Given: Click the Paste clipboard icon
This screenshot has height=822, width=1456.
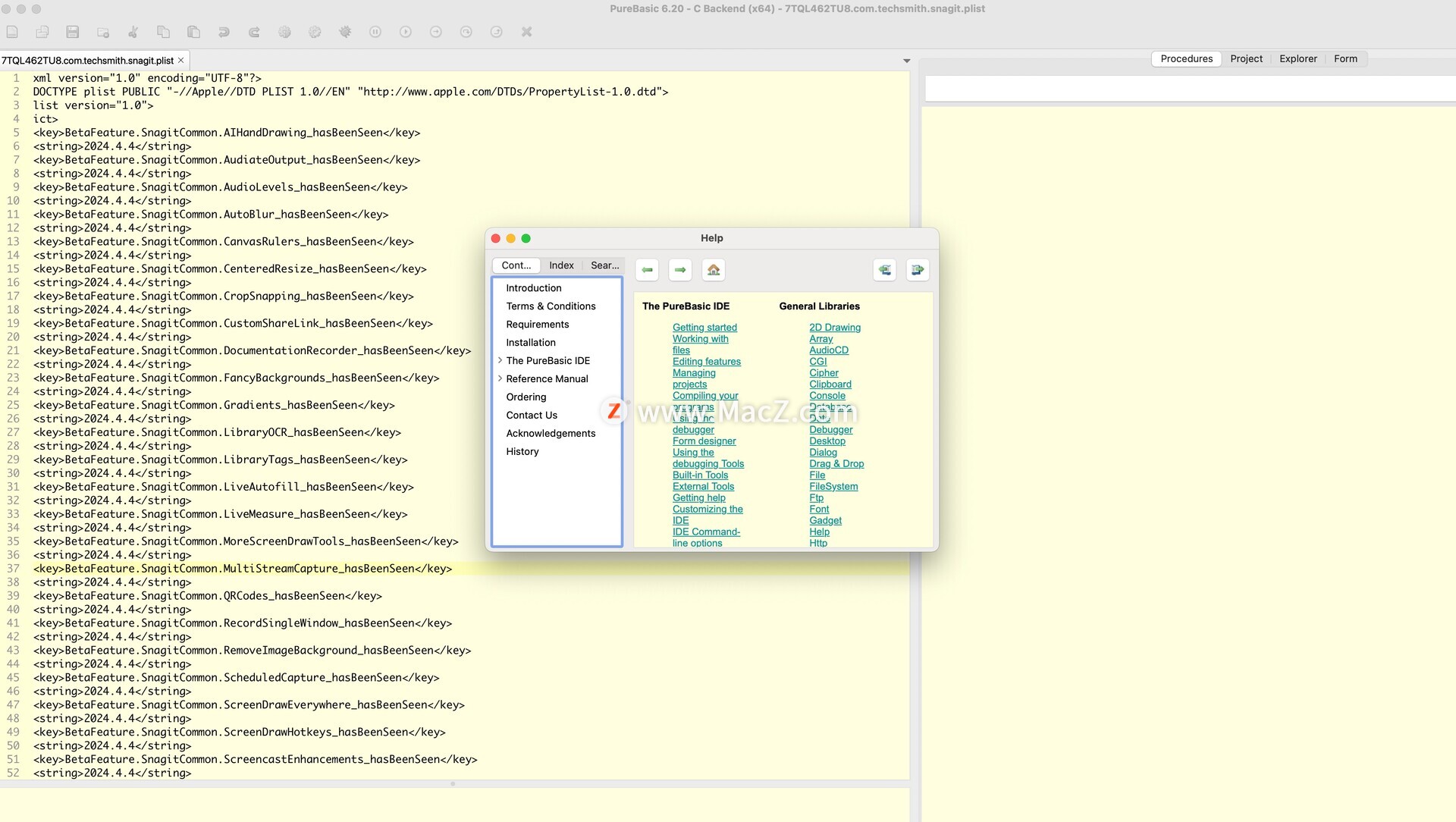Looking at the screenshot, I should (x=194, y=32).
